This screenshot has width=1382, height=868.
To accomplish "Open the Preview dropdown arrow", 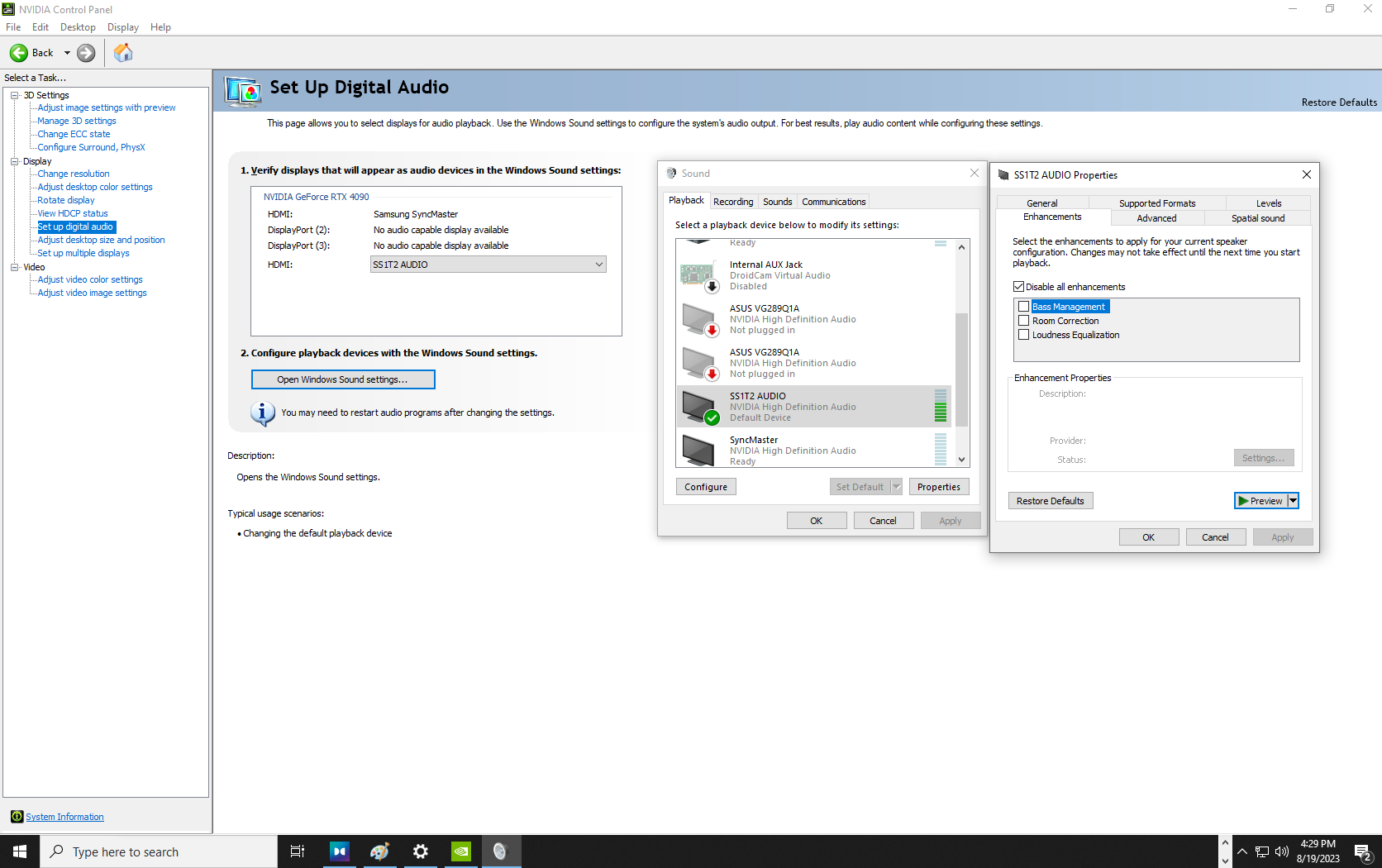I will tap(1294, 501).
